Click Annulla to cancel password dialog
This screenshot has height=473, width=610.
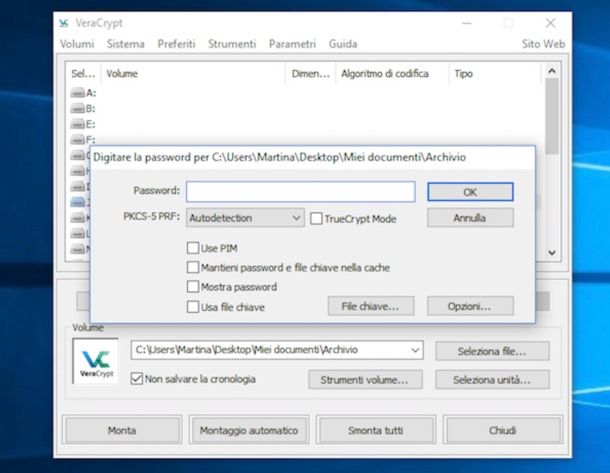[x=470, y=218]
